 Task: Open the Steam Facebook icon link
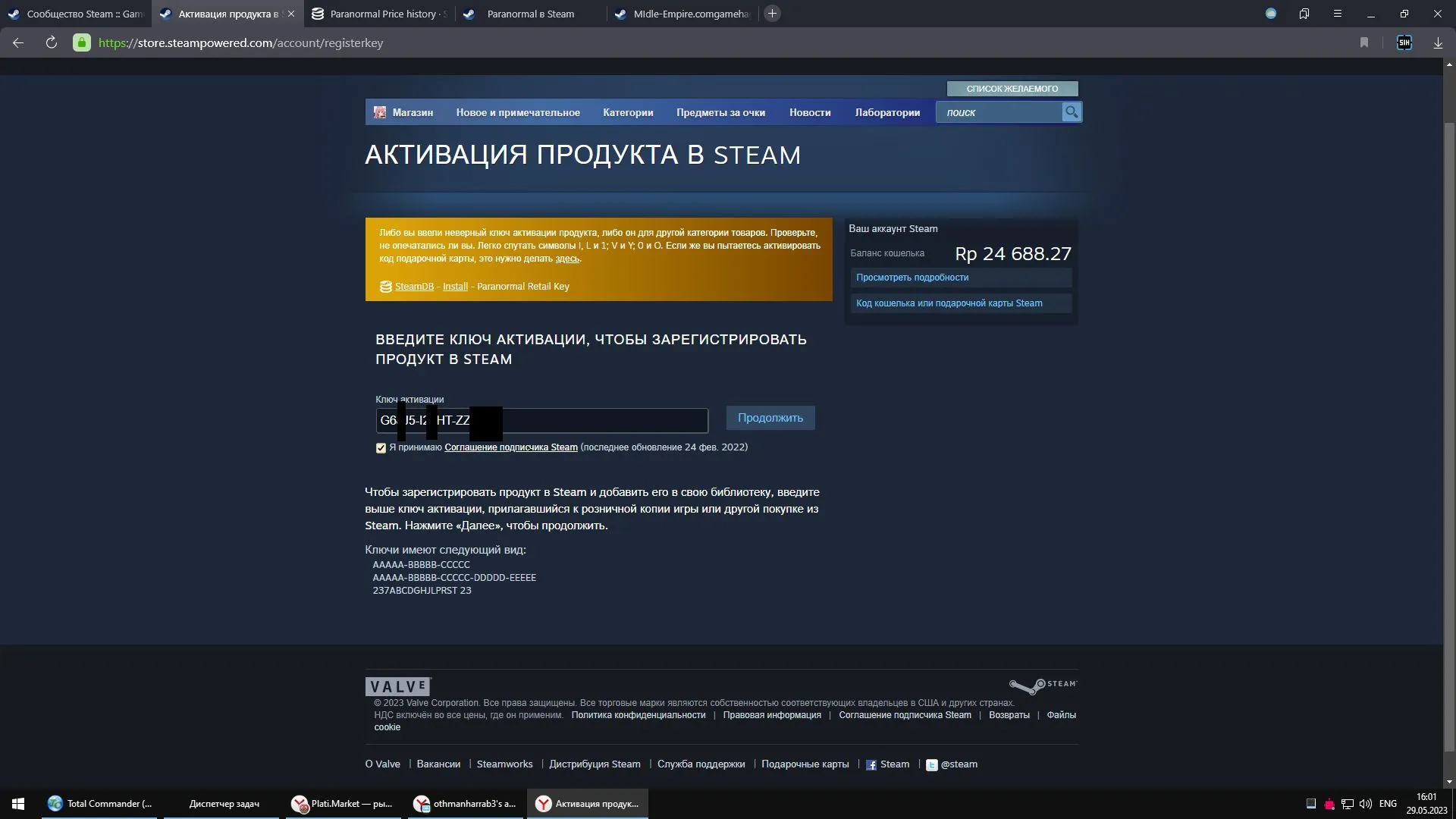(871, 765)
